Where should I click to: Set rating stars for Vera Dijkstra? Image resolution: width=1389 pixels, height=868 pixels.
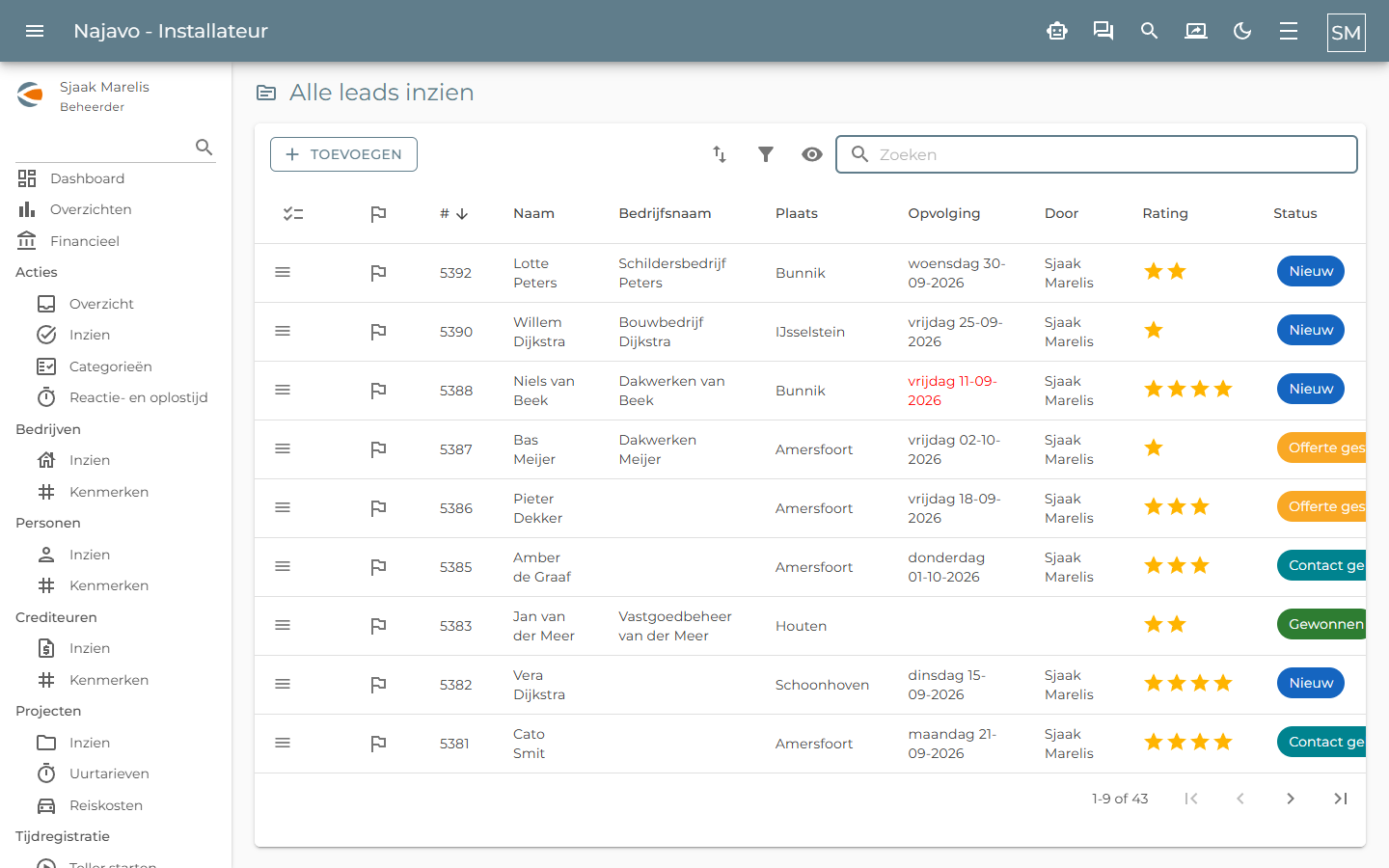1188,684
